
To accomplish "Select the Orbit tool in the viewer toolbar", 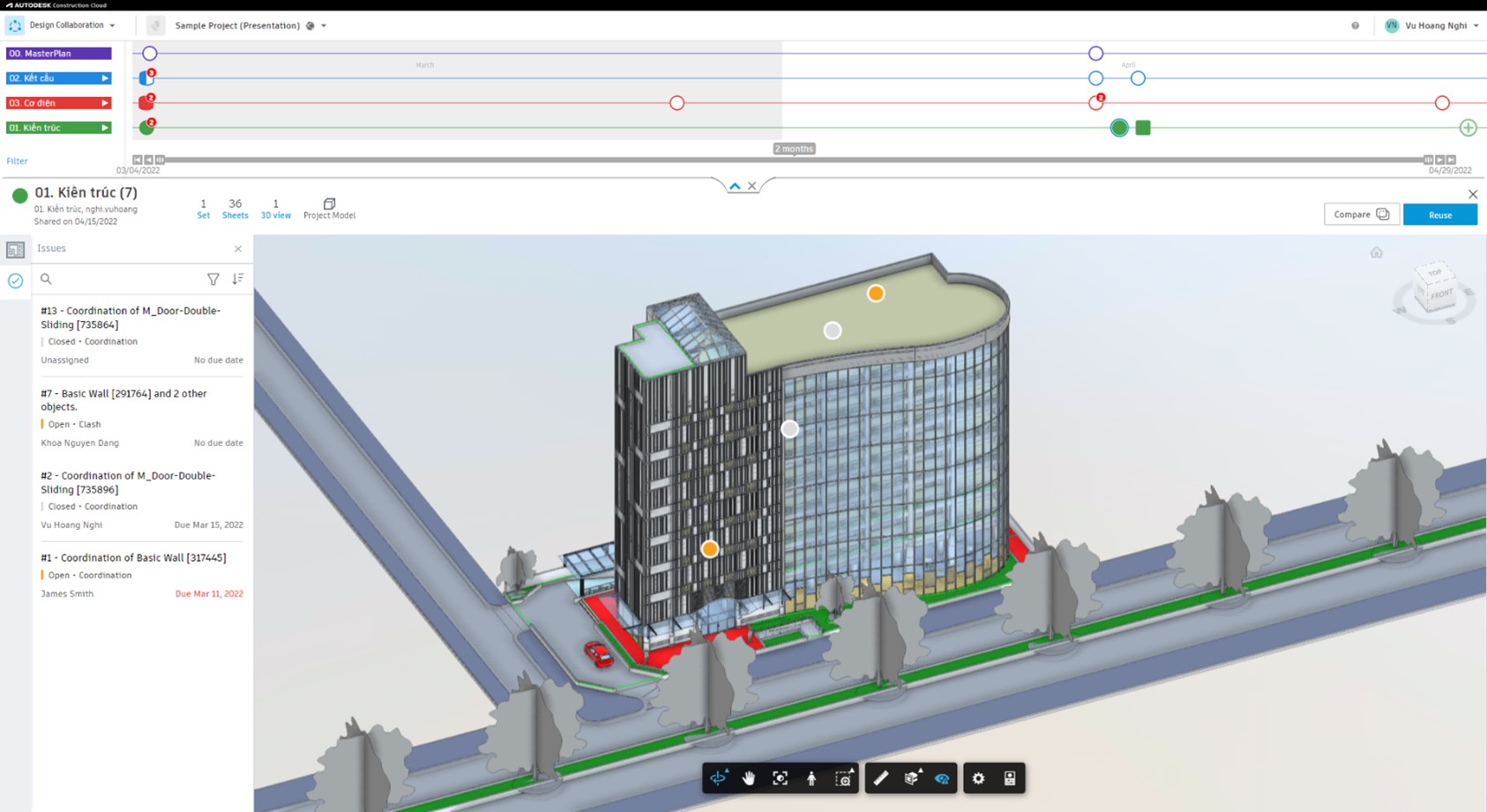I will pos(719,778).
